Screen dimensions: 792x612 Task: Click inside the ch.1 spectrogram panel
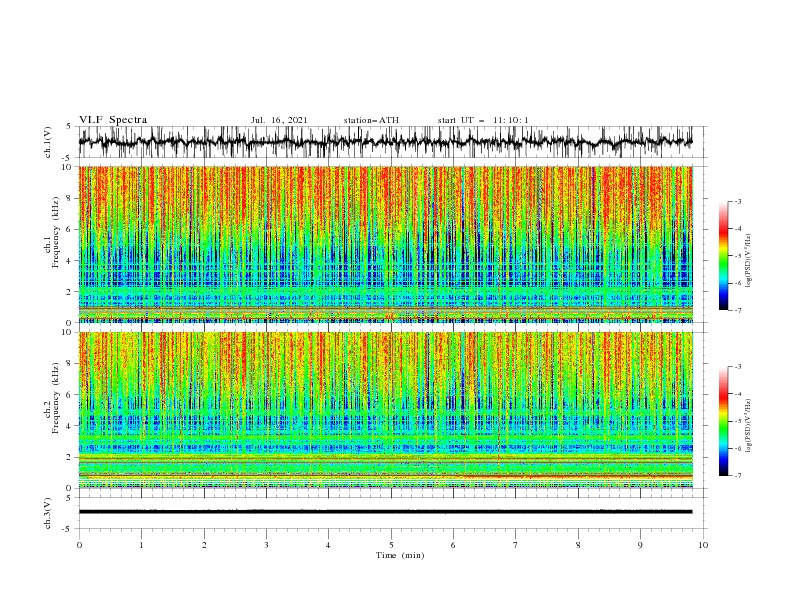coord(385,244)
